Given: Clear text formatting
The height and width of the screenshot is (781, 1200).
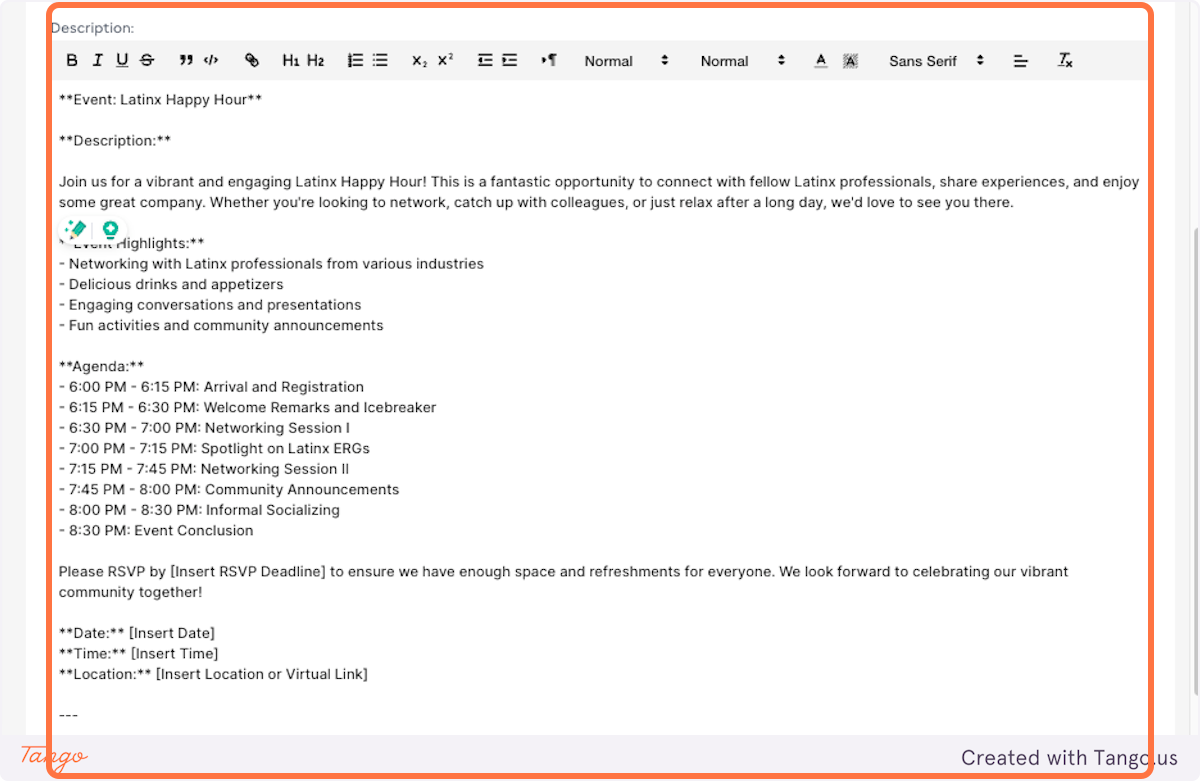Looking at the screenshot, I should pyautogui.click(x=1065, y=61).
